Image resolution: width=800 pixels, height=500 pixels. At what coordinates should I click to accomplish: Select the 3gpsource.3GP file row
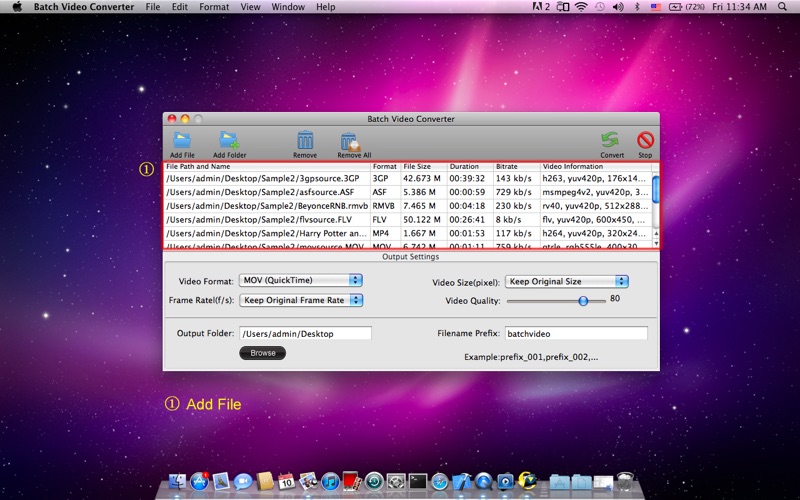point(408,179)
